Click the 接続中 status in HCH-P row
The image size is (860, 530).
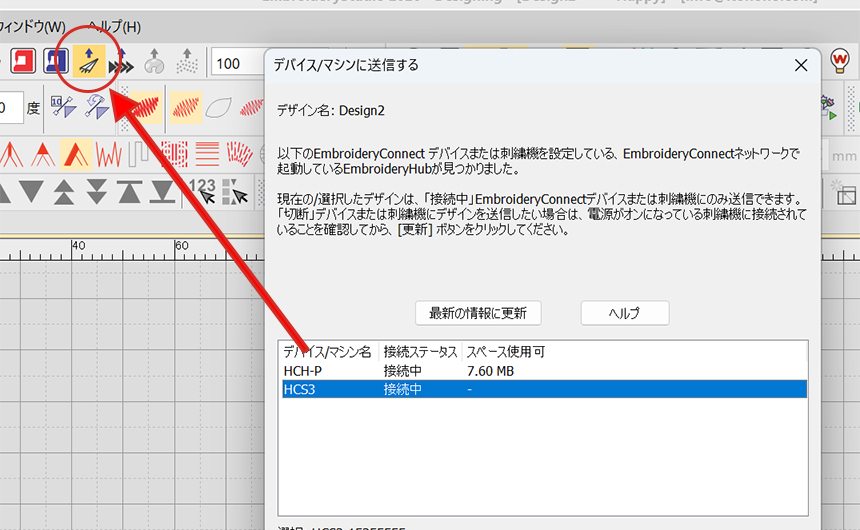pos(403,371)
